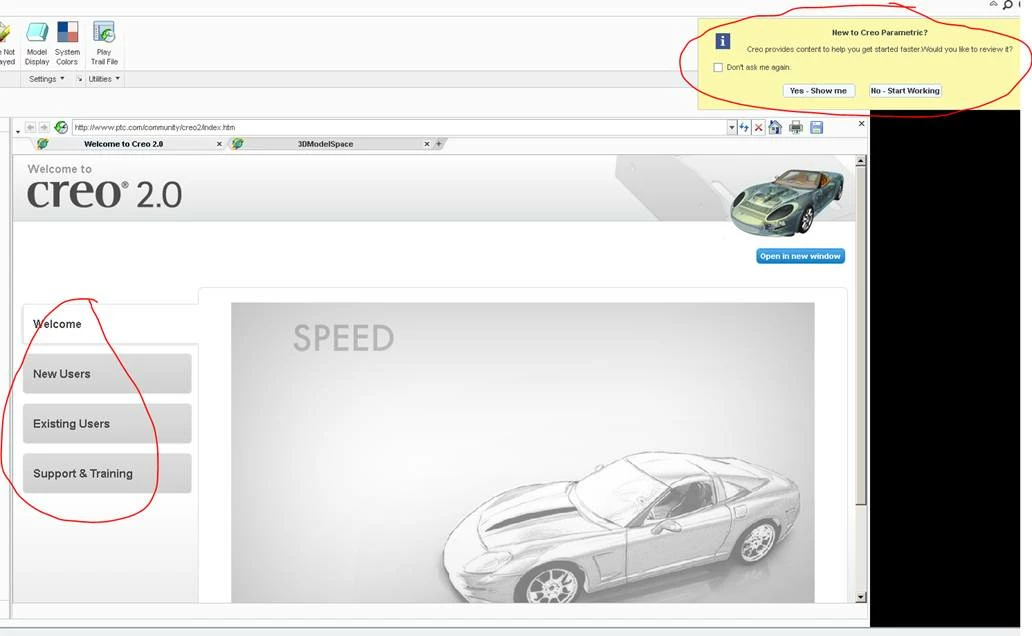Go back in the embedded browser
This screenshot has height=636, width=1032.
30,127
